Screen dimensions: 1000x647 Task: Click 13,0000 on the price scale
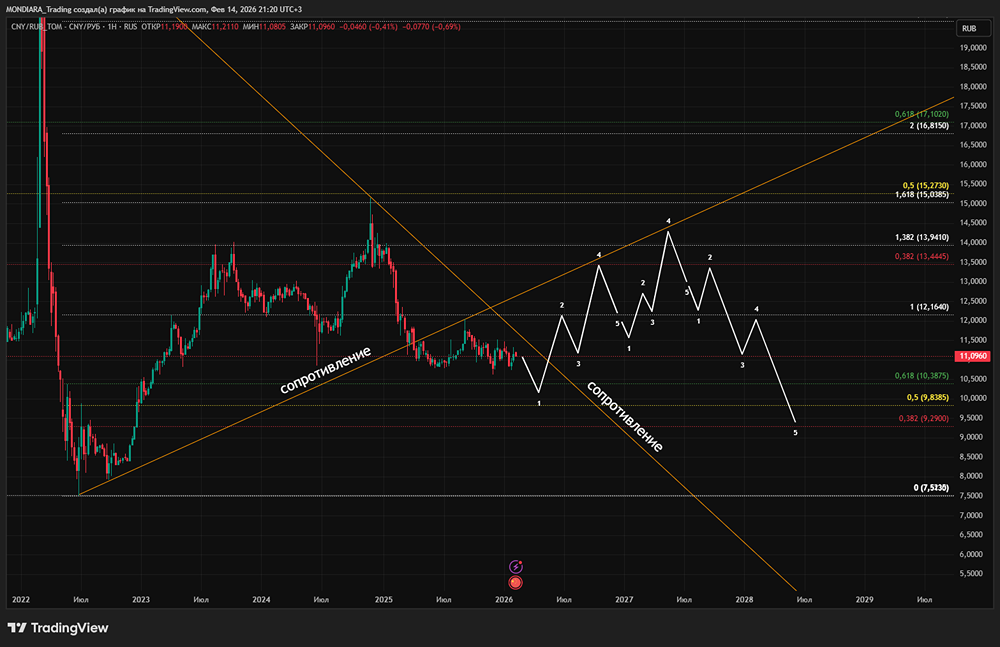(x=973, y=281)
